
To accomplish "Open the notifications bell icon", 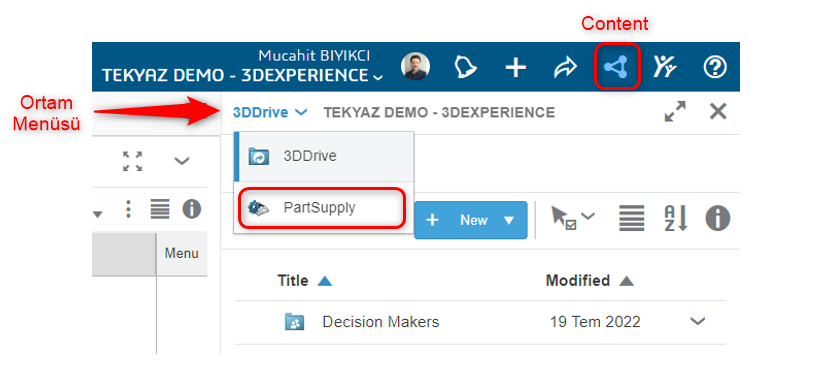I will pos(466,67).
